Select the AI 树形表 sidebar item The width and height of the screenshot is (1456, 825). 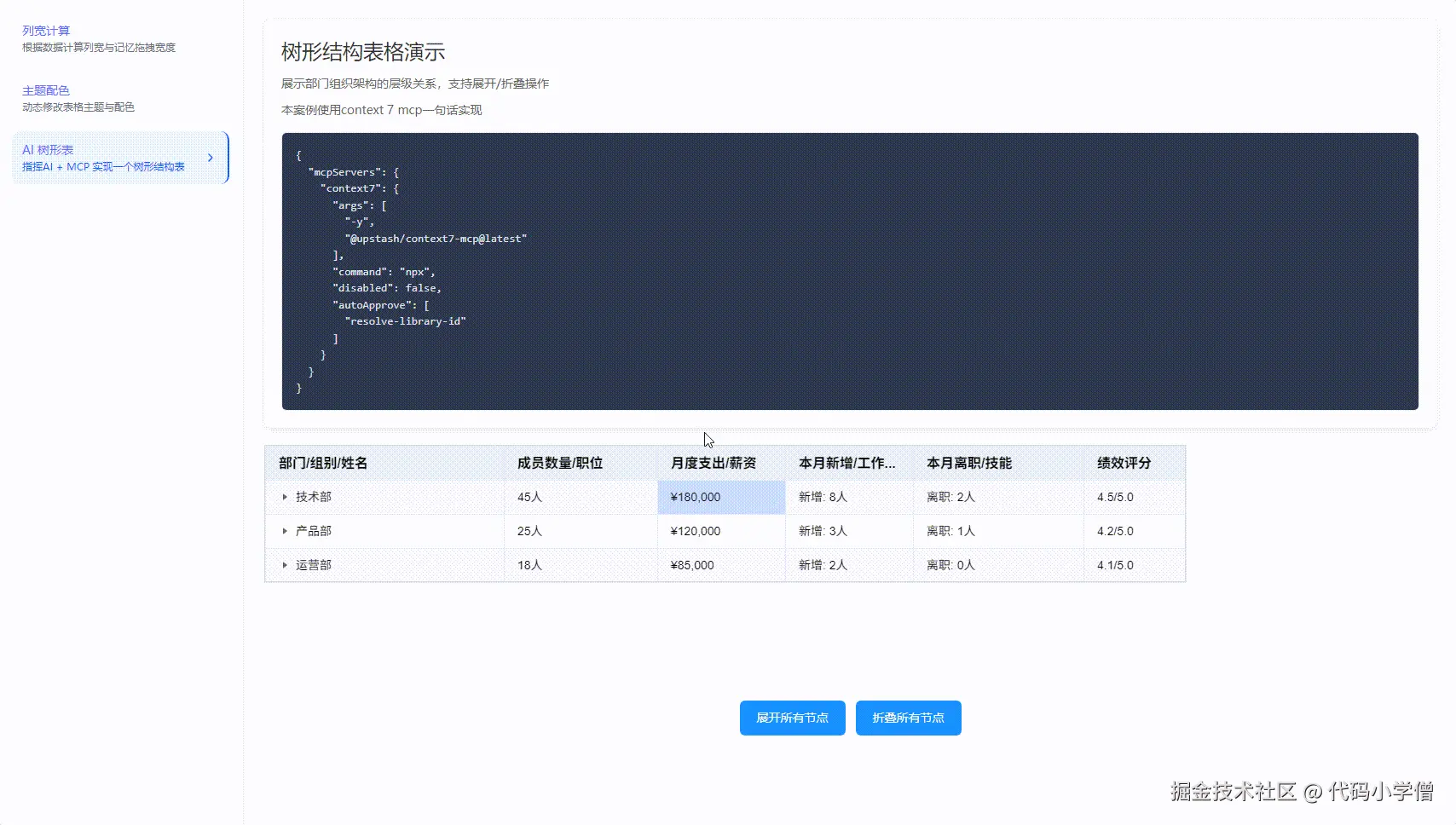120,158
